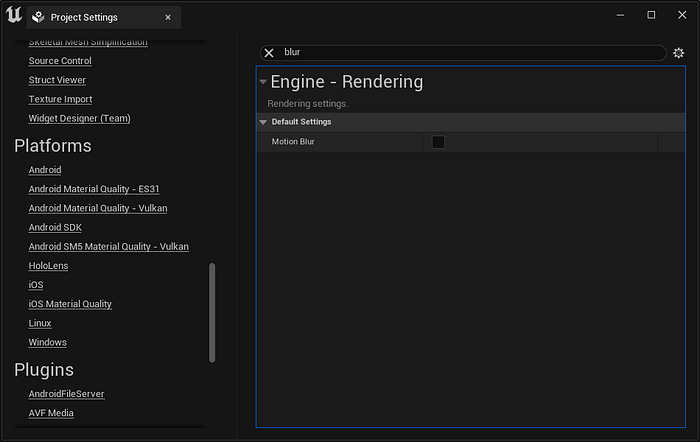700x442 pixels.
Task: Clear the blur search text with X icon
Action: 269,53
